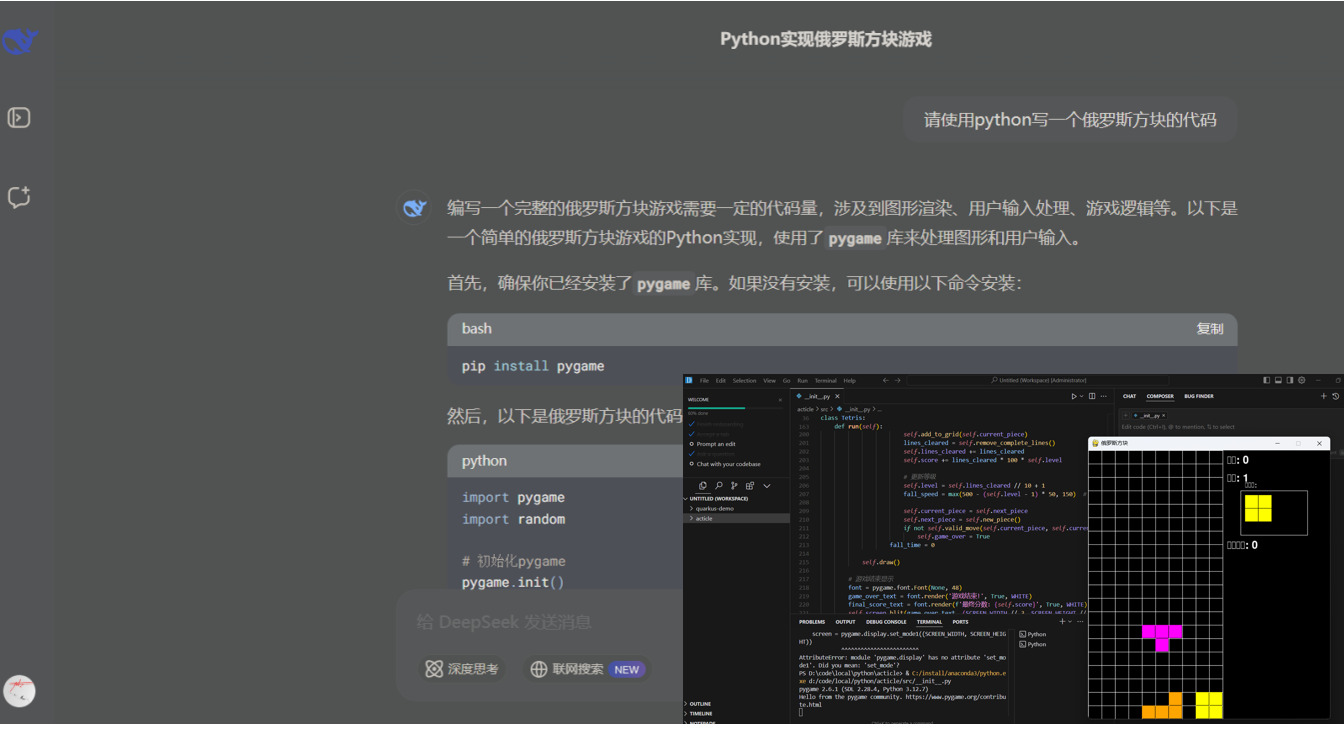Close the __init__.py editor tab

837,397
